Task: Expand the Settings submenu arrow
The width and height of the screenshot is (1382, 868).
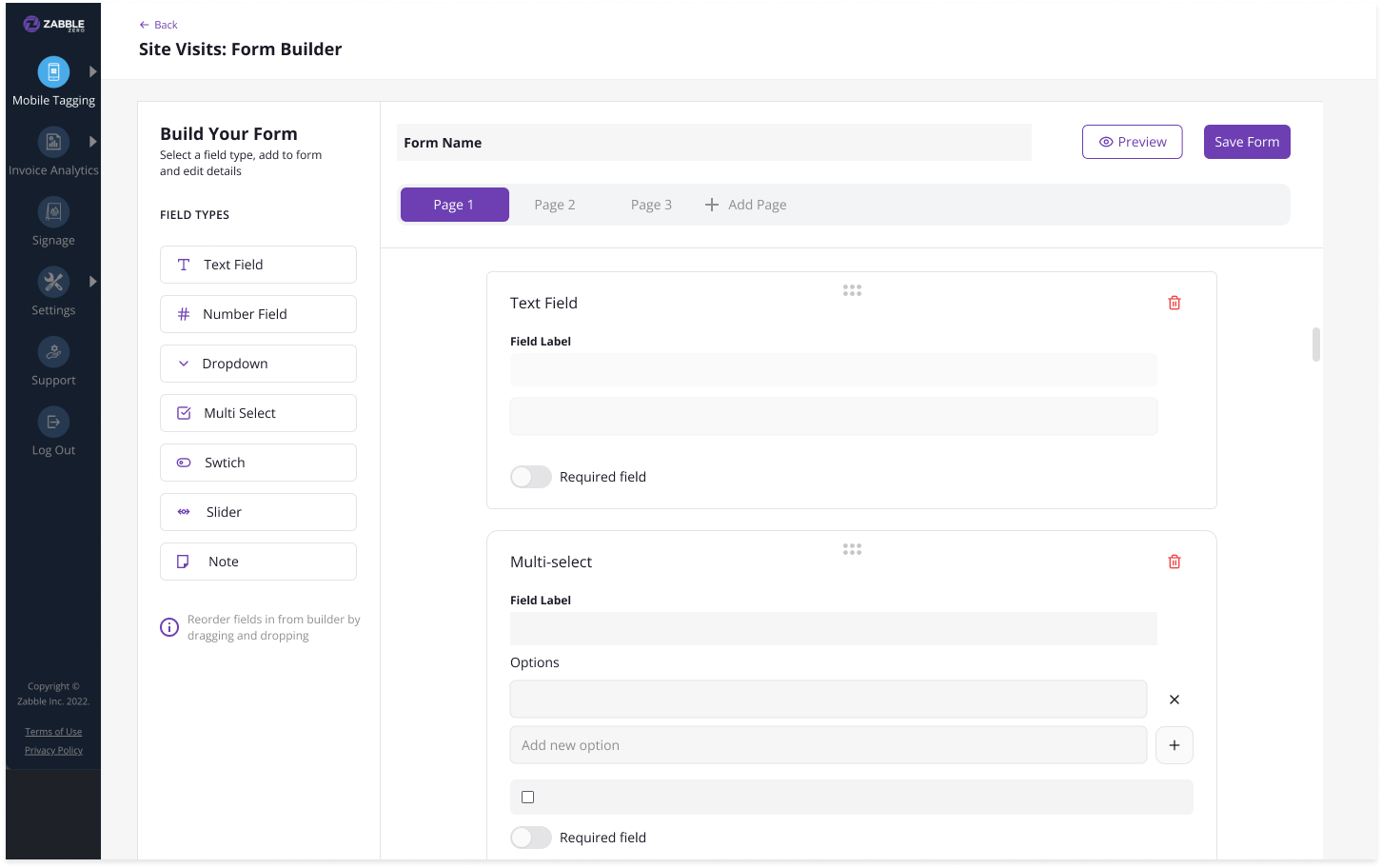Action: 92,282
